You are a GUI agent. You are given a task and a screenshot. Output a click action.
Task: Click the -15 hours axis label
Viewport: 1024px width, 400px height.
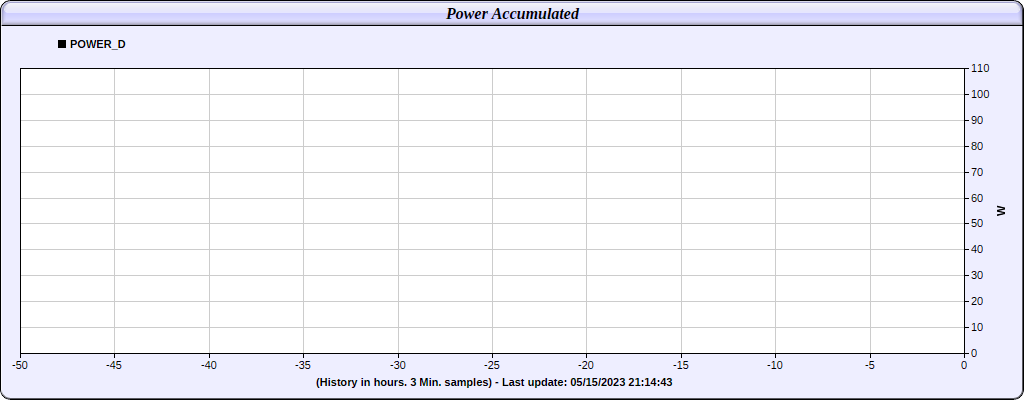tap(680, 365)
